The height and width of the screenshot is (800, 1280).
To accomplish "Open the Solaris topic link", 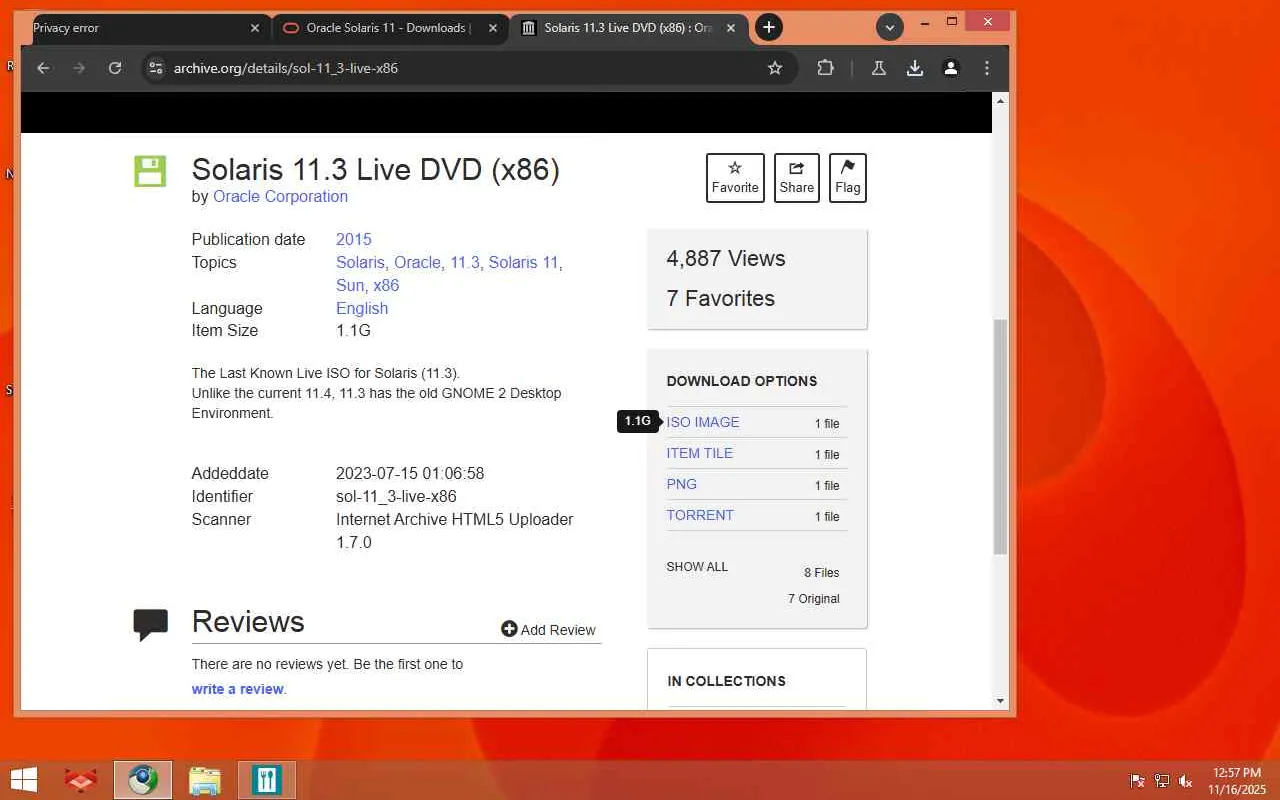I will coord(360,262).
